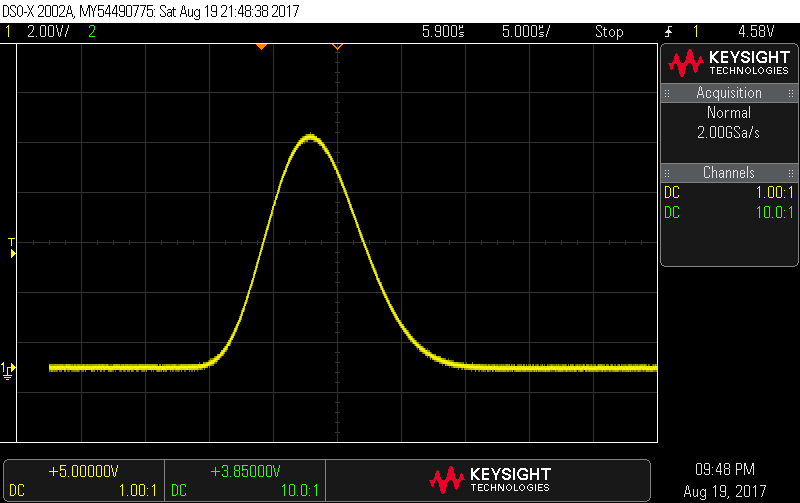Open the Acquisition panel header
The height and width of the screenshot is (503, 800).
[729, 93]
